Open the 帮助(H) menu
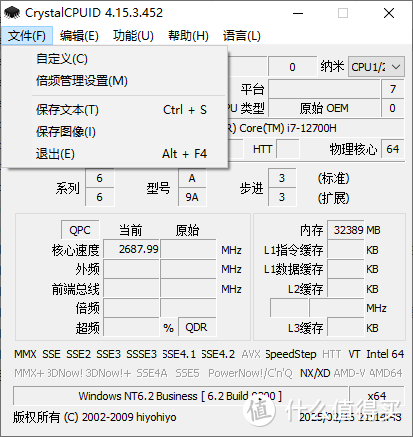The width and height of the screenshot is (413, 437). pyautogui.click(x=188, y=35)
